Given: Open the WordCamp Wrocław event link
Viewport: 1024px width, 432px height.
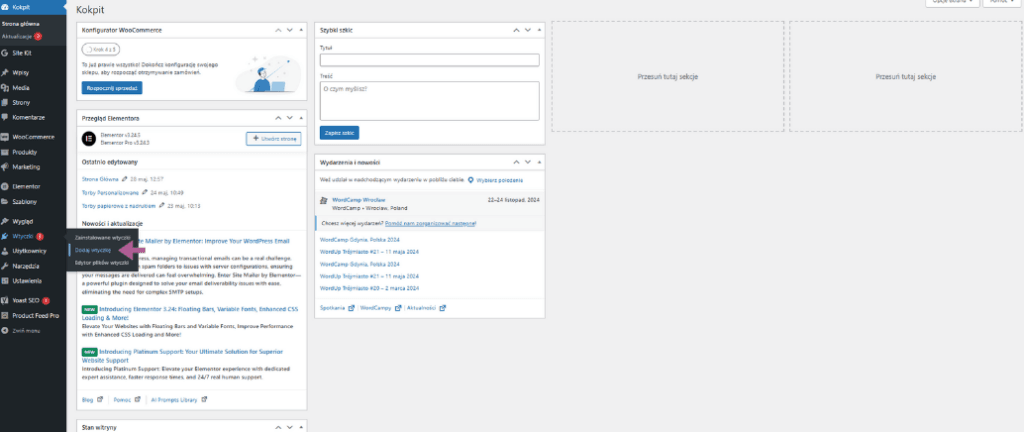Looking at the screenshot, I should tap(359, 200).
